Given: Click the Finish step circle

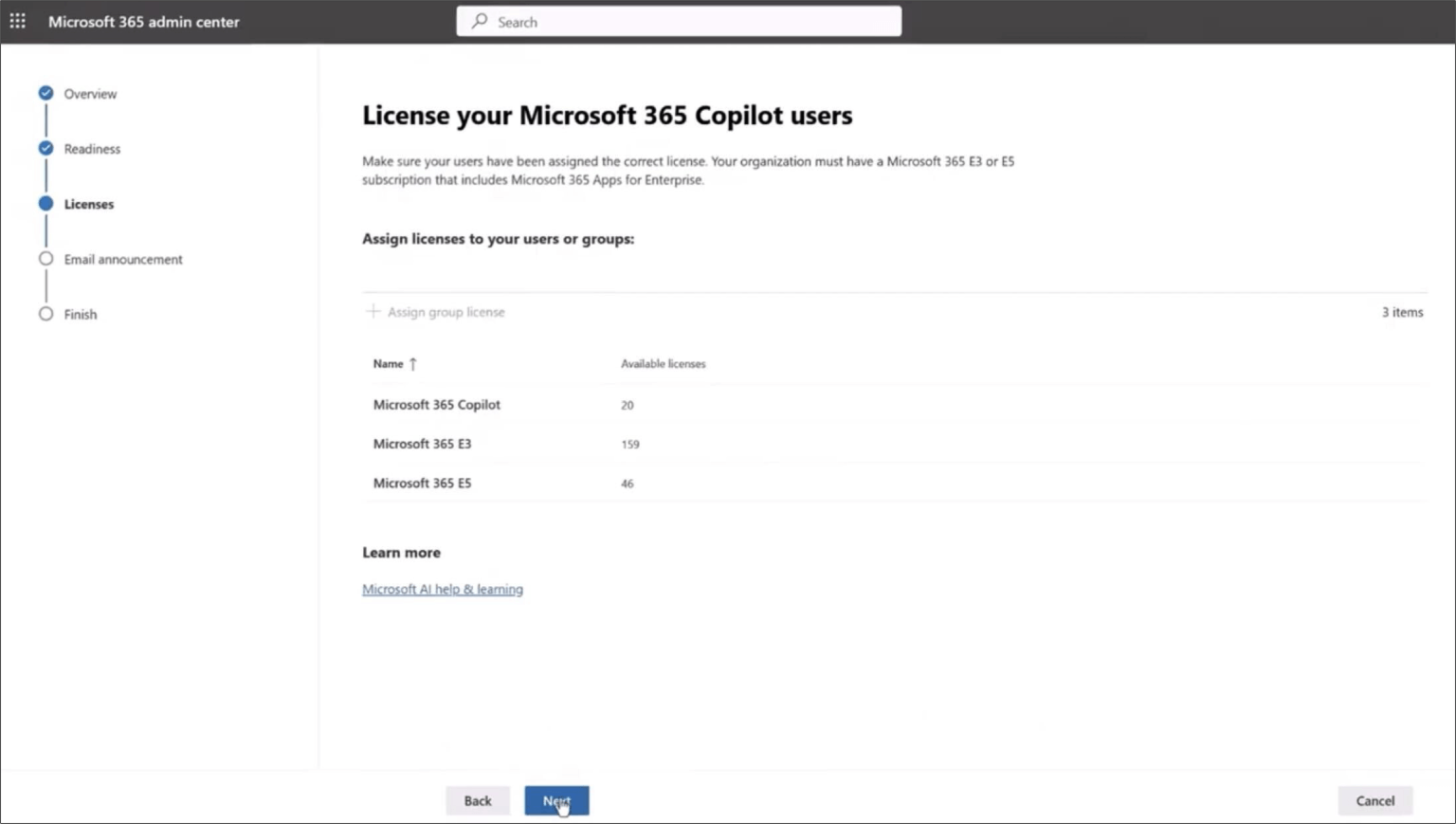Looking at the screenshot, I should [x=45, y=314].
